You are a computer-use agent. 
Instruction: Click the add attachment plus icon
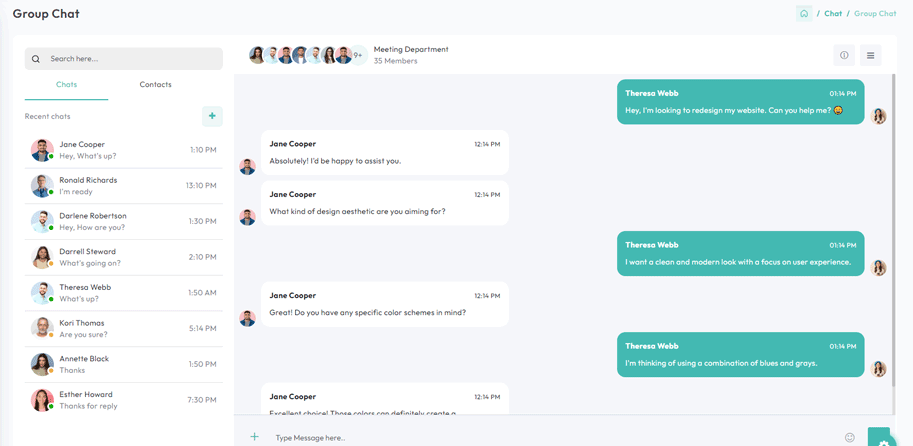tap(254, 437)
